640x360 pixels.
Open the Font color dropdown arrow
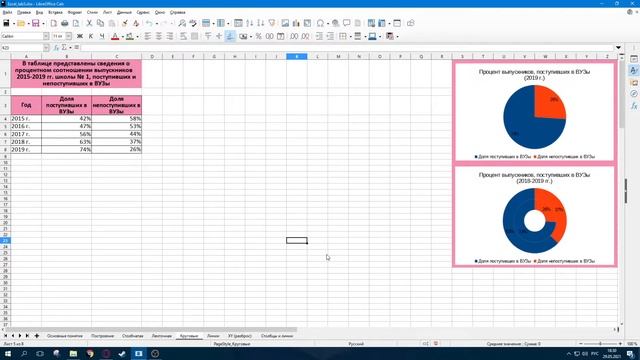pos(122,36)
